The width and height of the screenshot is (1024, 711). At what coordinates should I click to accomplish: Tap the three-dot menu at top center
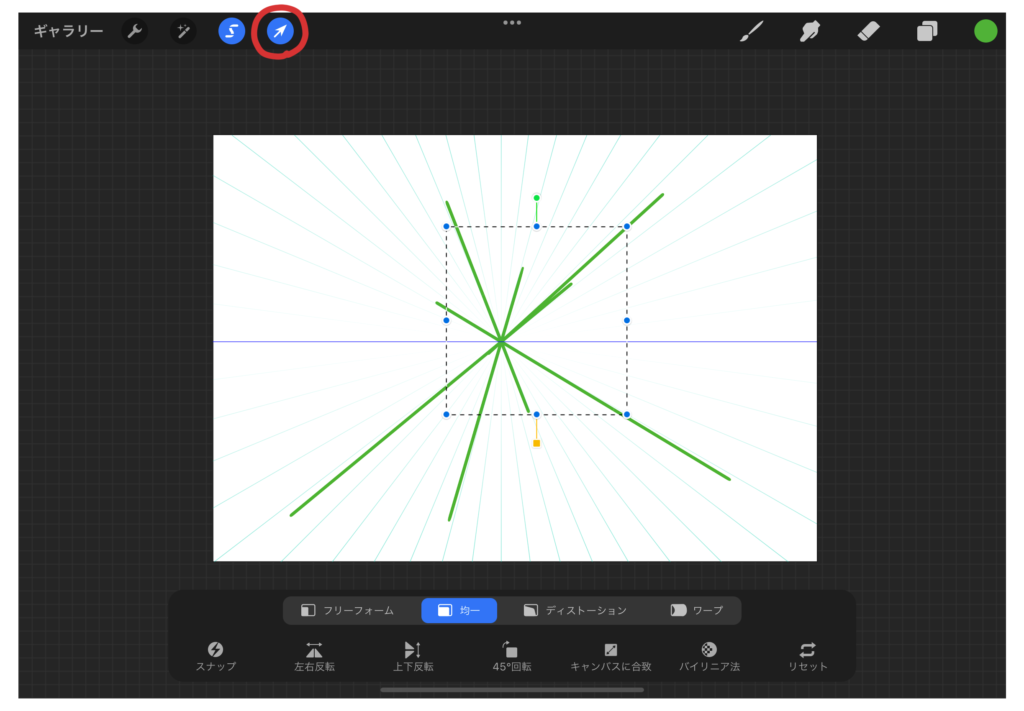tap(512, 23)
